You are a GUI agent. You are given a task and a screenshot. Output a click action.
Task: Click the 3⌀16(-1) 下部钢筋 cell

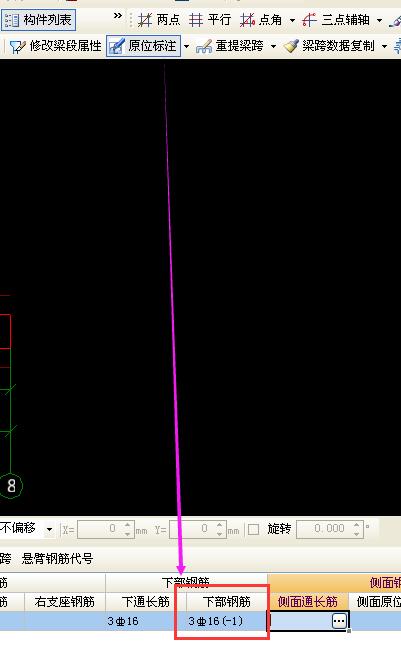pos(227,621)
